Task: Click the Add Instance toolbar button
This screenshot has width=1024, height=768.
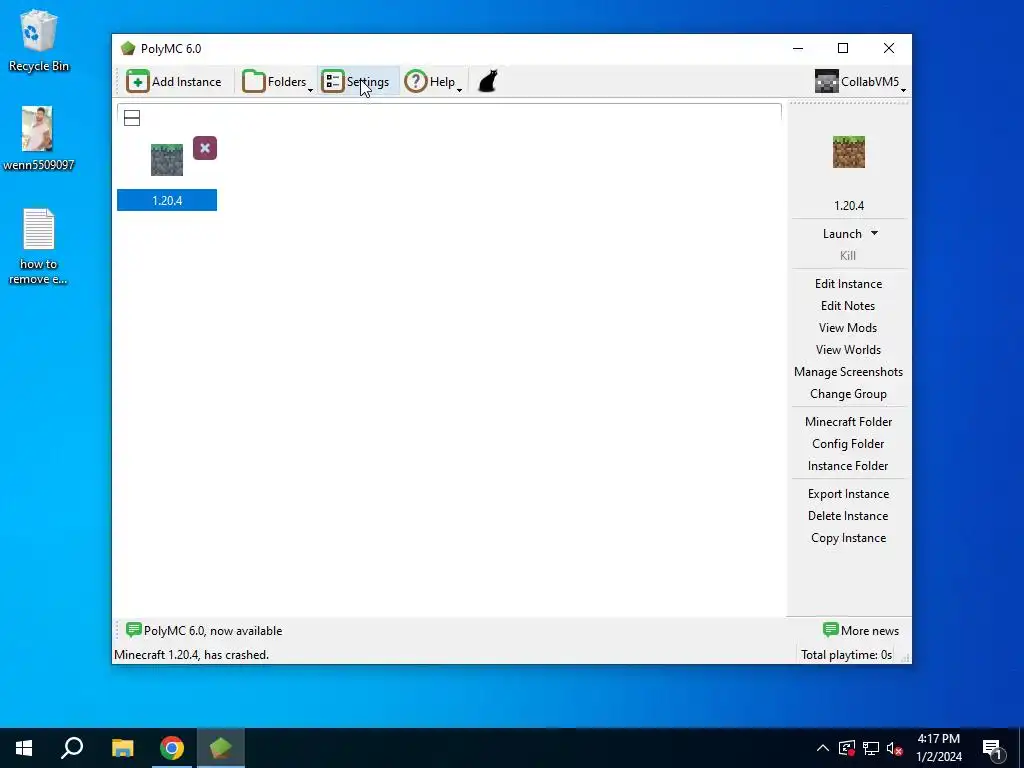Action: tap(174, 82)
